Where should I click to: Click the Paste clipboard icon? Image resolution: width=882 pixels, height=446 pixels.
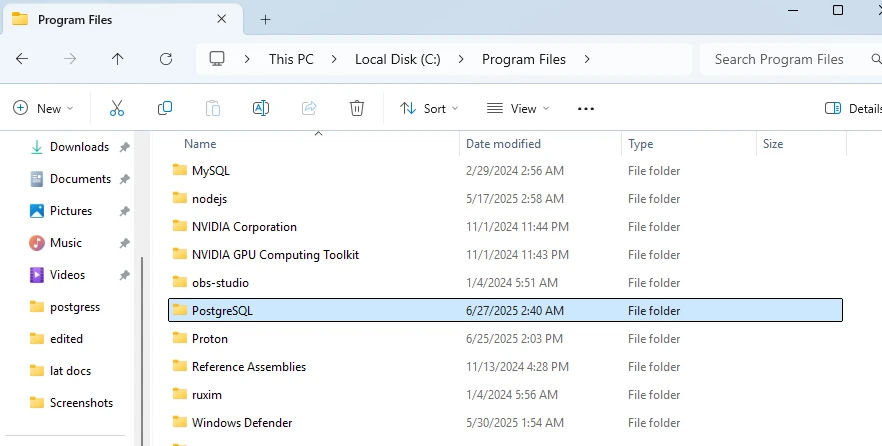click(213, 108)
